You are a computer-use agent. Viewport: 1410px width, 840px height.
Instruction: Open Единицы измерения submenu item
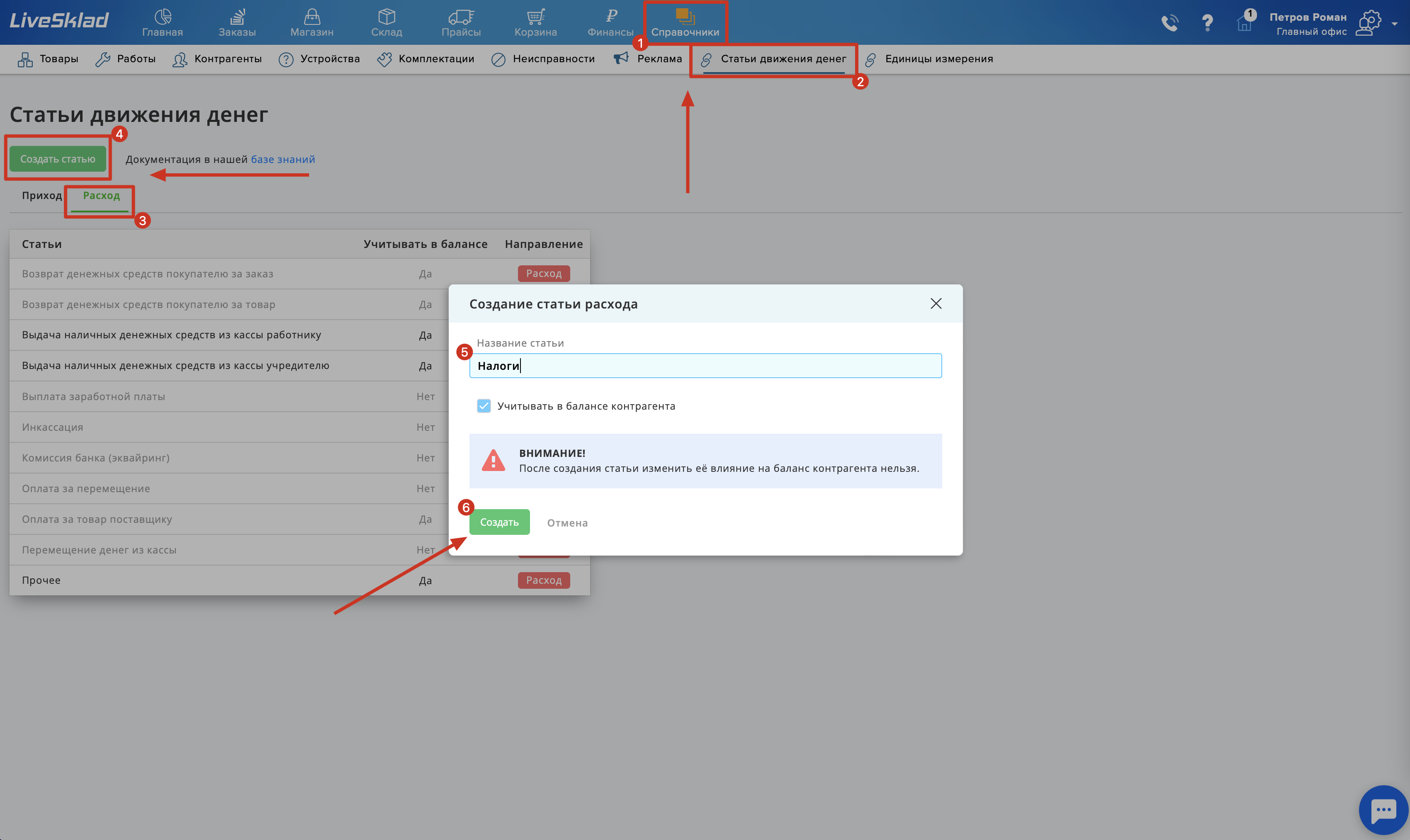coord(929,59)
